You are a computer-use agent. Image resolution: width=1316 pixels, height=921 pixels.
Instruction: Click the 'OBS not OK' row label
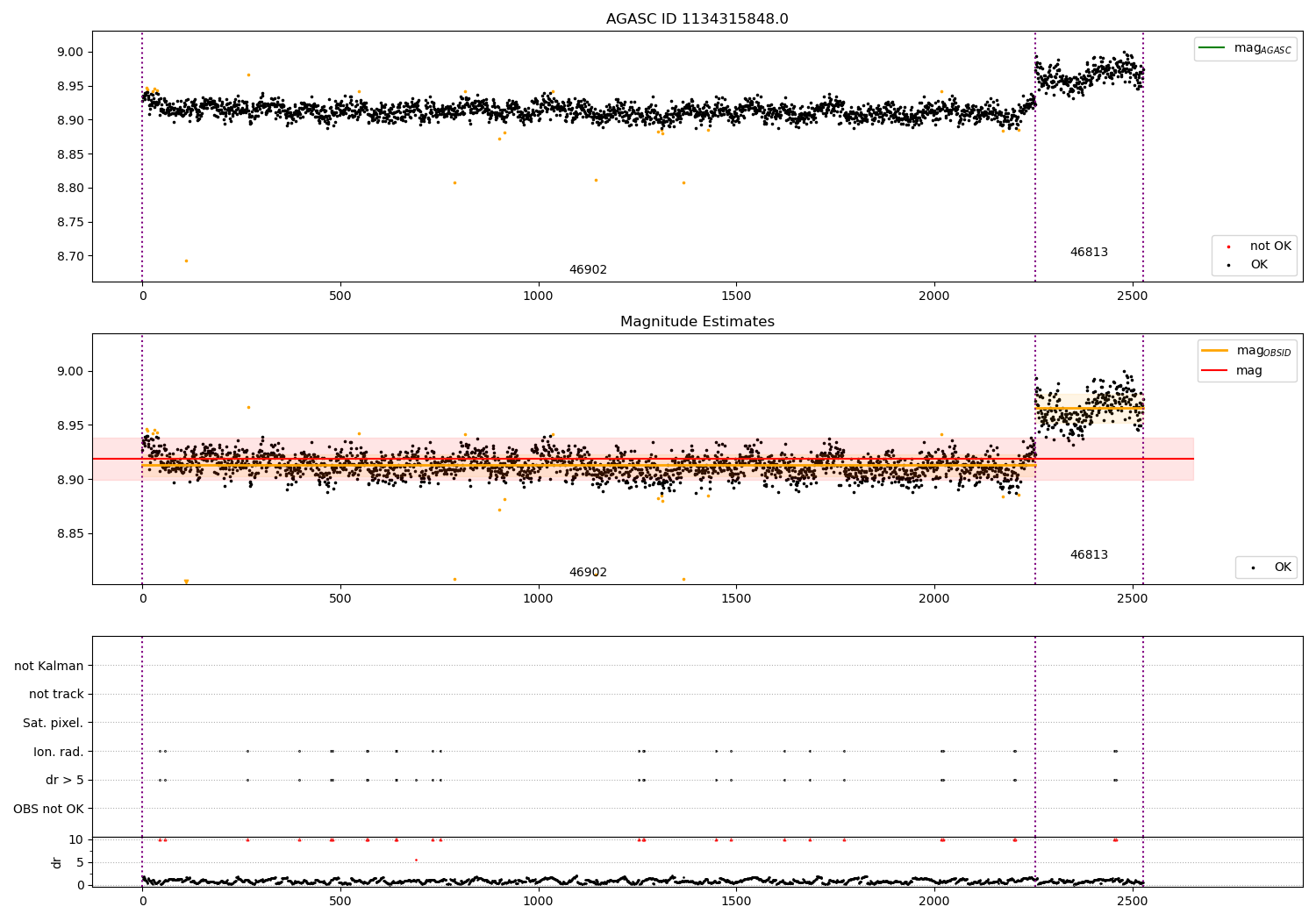(x=48, y=809)
